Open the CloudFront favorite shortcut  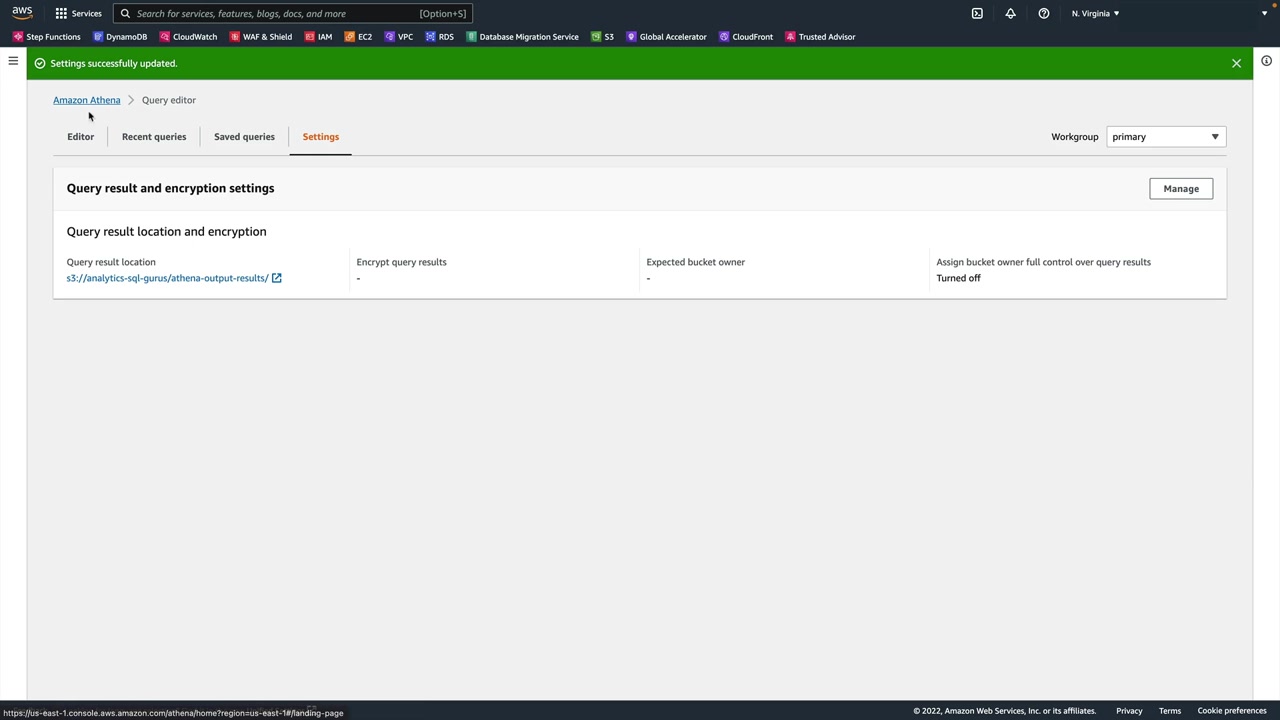click(x=745, y=37)
